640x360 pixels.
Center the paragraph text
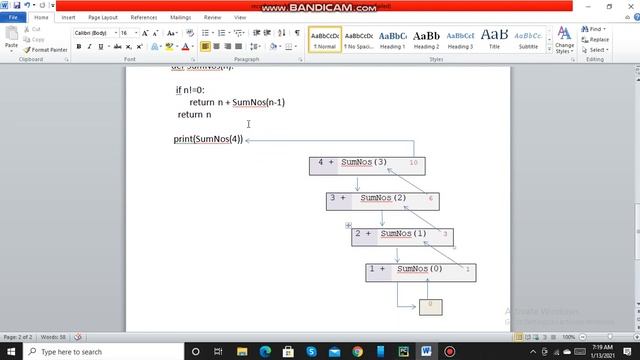tap(216, 47)
